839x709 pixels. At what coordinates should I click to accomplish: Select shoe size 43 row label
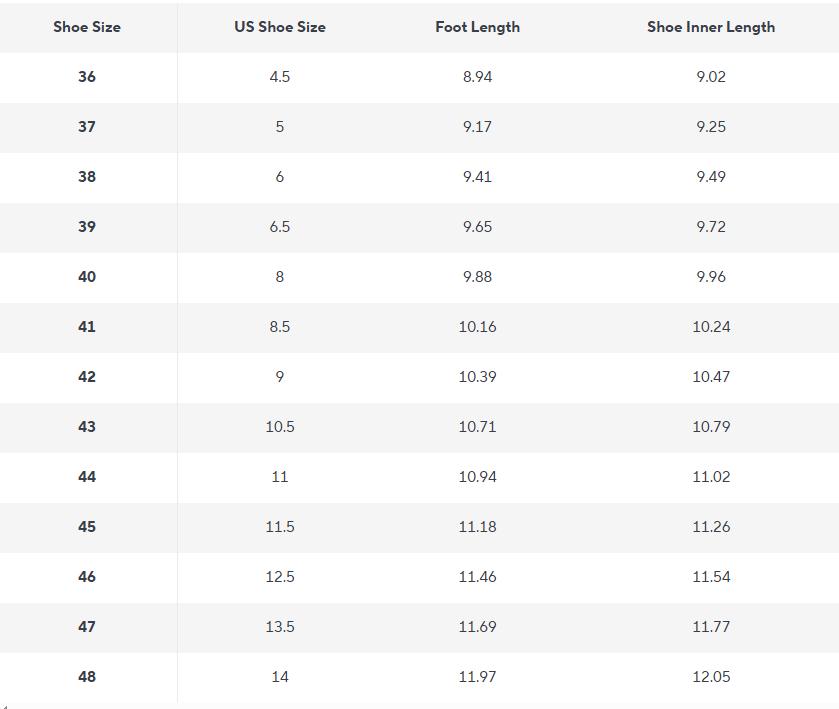click(87, 427)
